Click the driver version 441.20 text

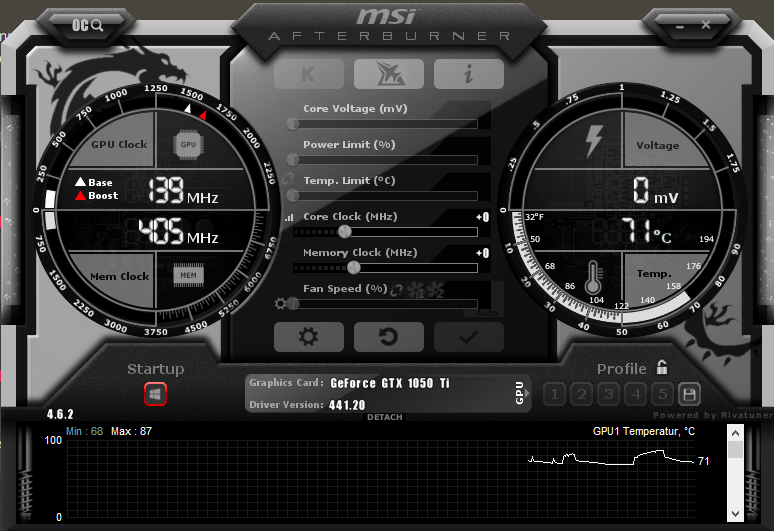coord(347,405)
